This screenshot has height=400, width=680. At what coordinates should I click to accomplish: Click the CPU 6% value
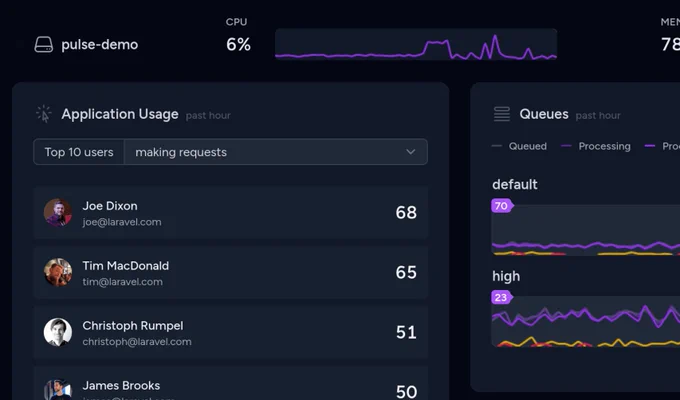tap(238, 44)
